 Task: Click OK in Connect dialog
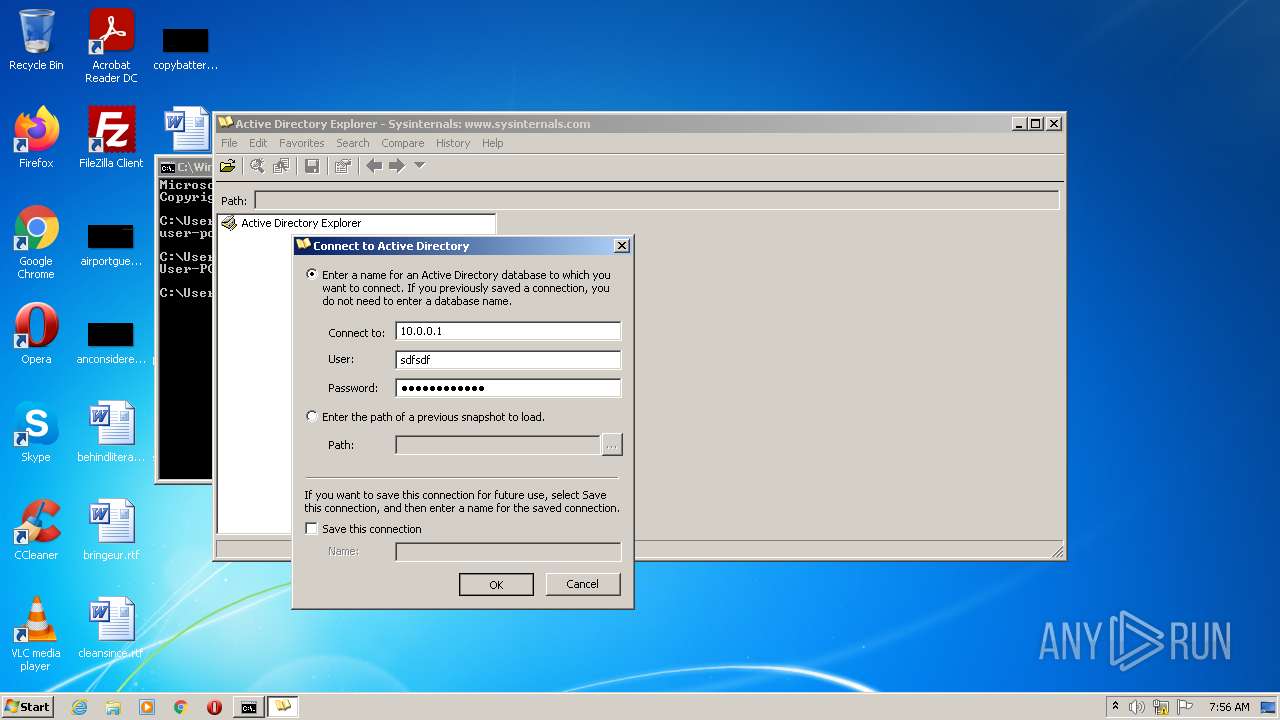pos(496,584)
